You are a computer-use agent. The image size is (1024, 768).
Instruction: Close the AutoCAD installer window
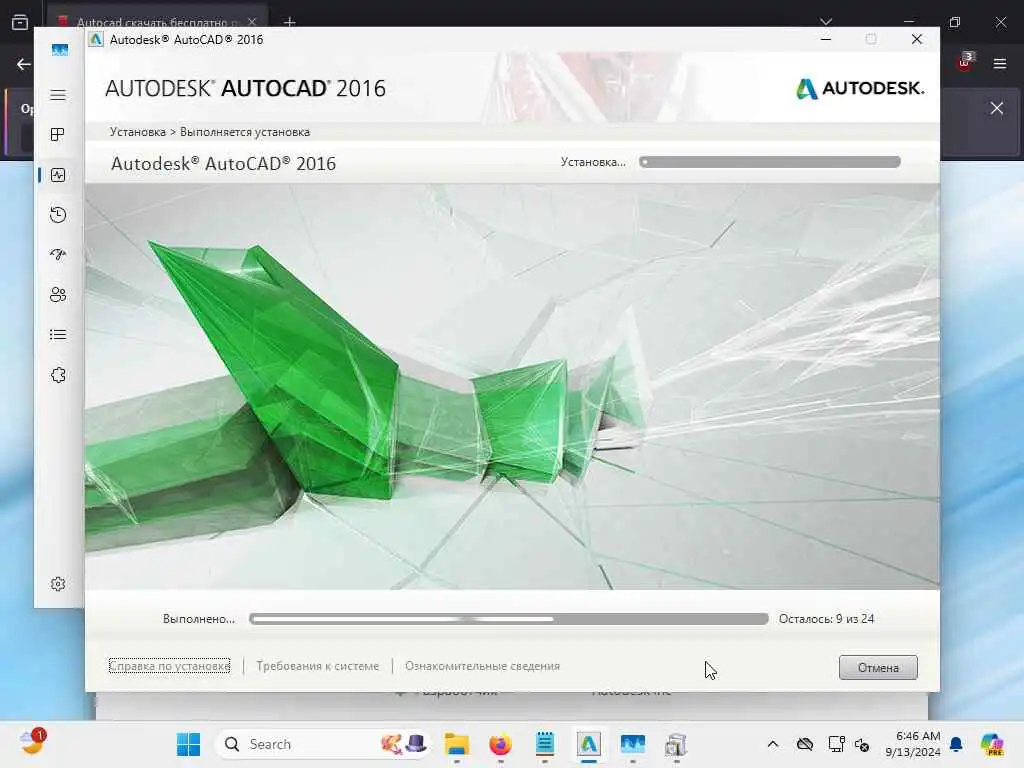coord(917,39)
